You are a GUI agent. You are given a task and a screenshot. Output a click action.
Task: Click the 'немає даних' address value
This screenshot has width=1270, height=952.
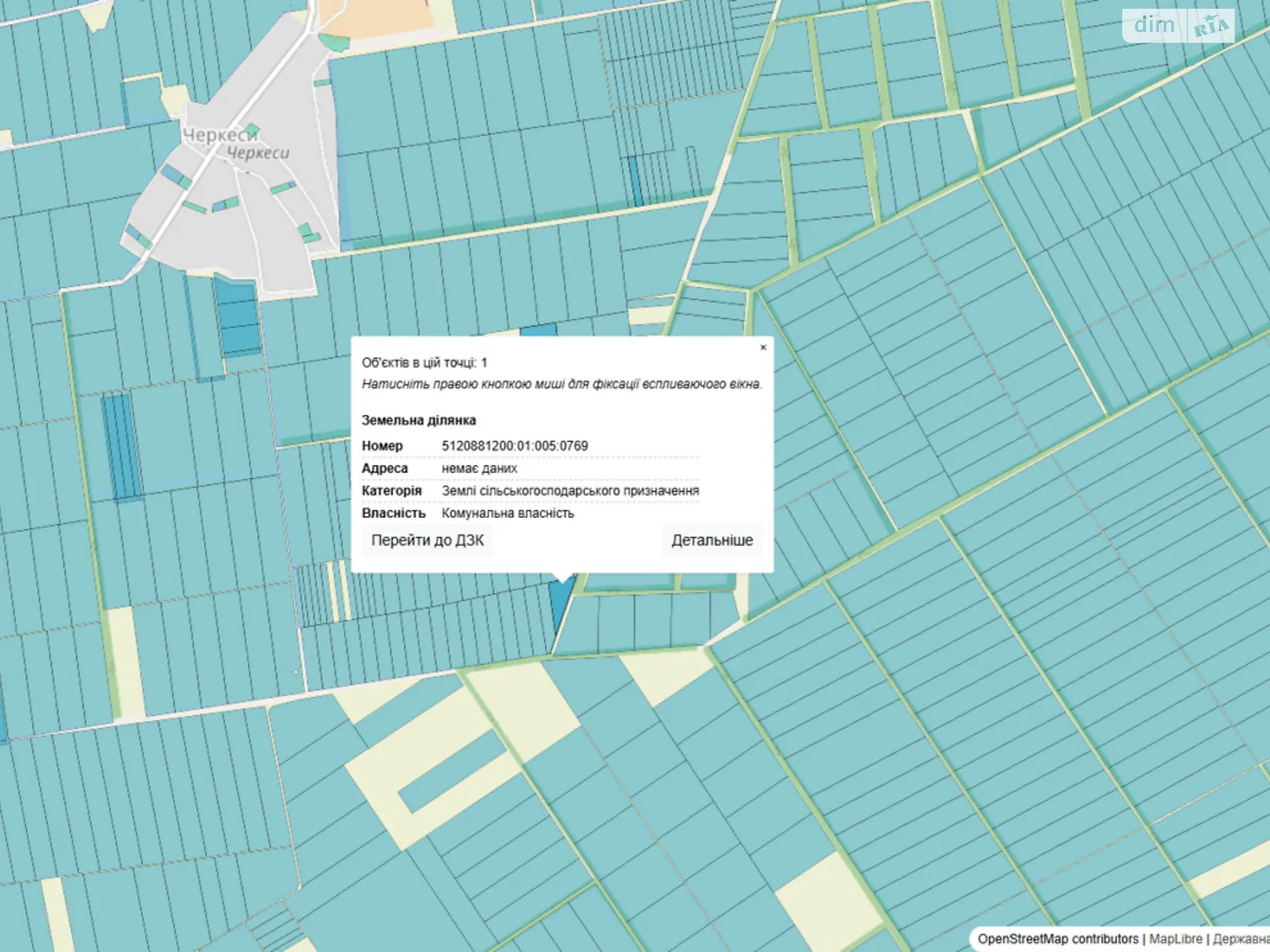(479, 469)
